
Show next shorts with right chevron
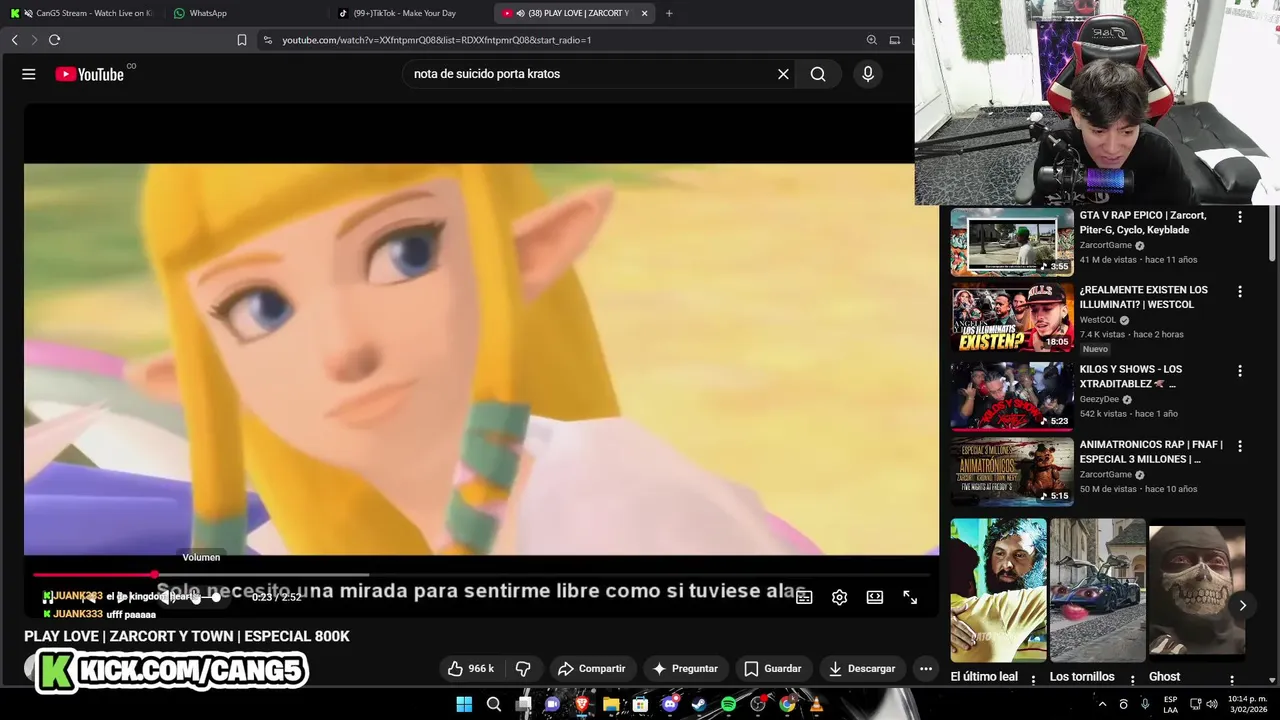[x=1242, y=605]
